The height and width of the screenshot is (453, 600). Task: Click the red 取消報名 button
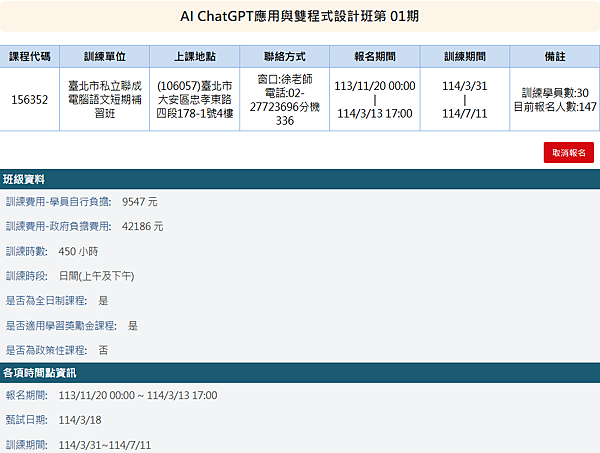pyautogui.click(x=569, y=152)
